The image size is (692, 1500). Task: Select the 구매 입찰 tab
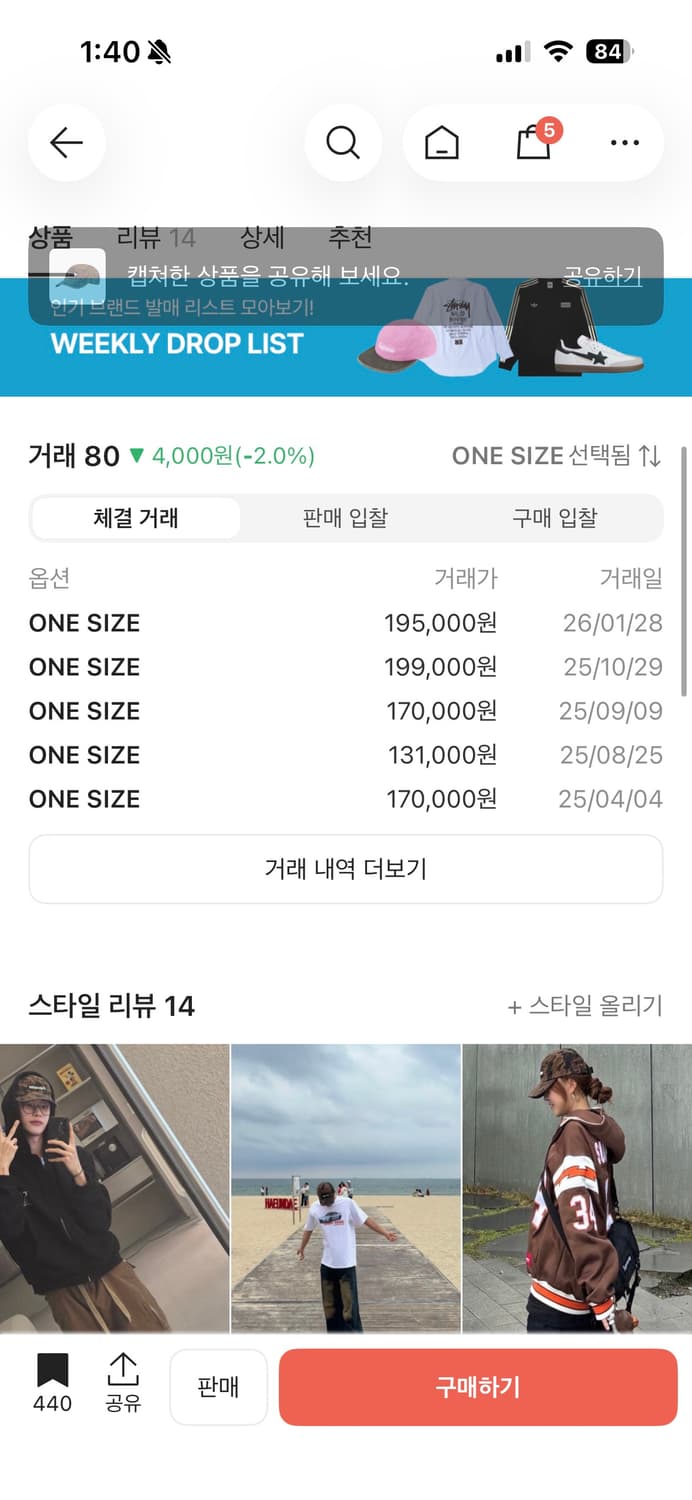coord(553,518)
